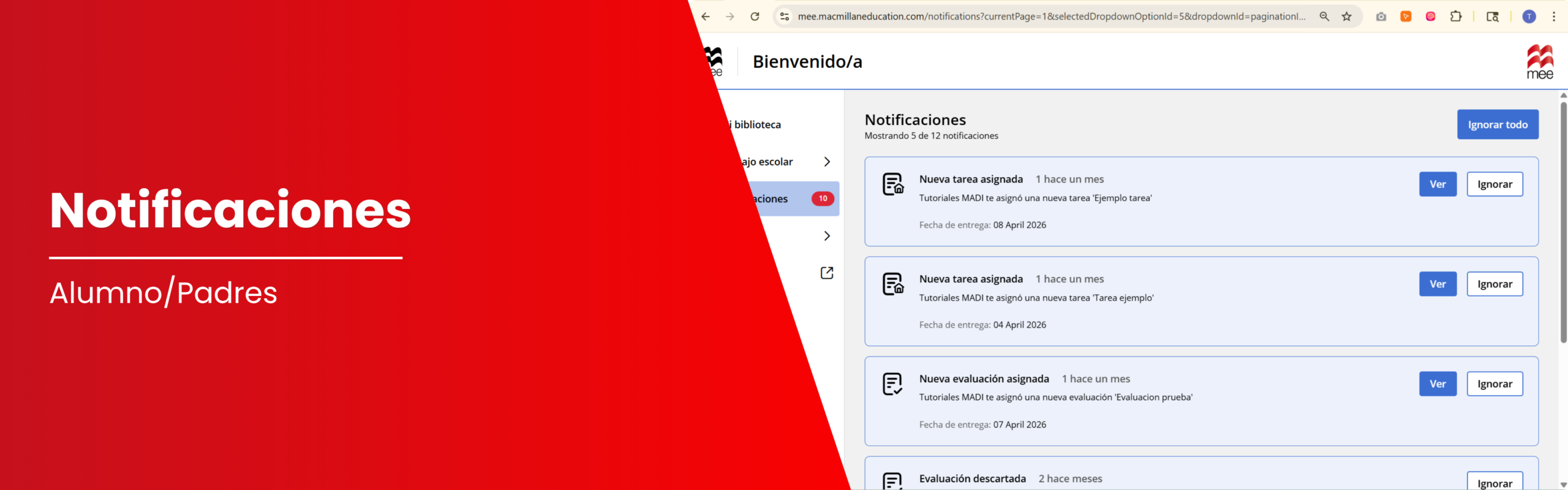This screenshot has width=1568, height=490.
Task: Ignore the Evaluación descartada notification
Action: (1494, 481)
